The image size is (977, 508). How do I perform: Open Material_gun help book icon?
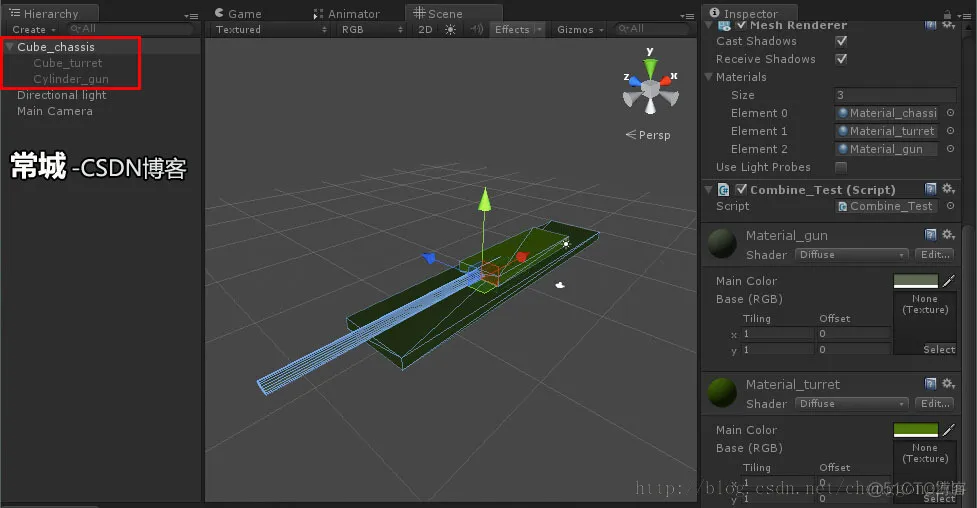[930, 234]
